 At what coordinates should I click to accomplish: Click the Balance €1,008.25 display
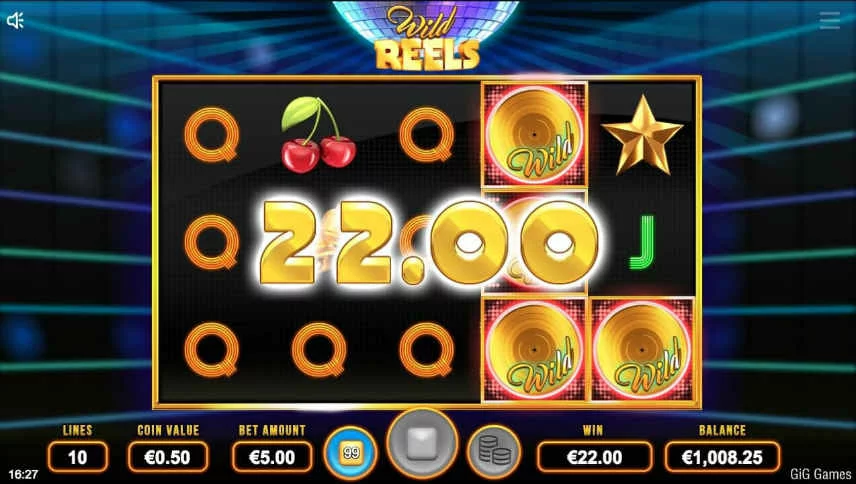pyautogui.click(x=722, y=457)
